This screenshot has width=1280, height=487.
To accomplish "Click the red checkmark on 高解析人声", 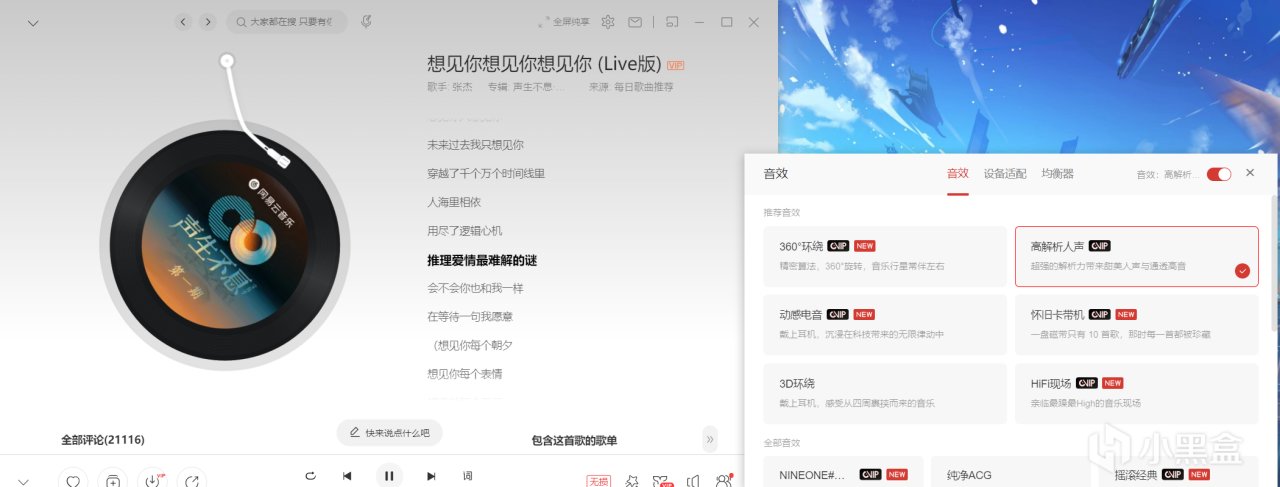I will [x=1242, y=270].
